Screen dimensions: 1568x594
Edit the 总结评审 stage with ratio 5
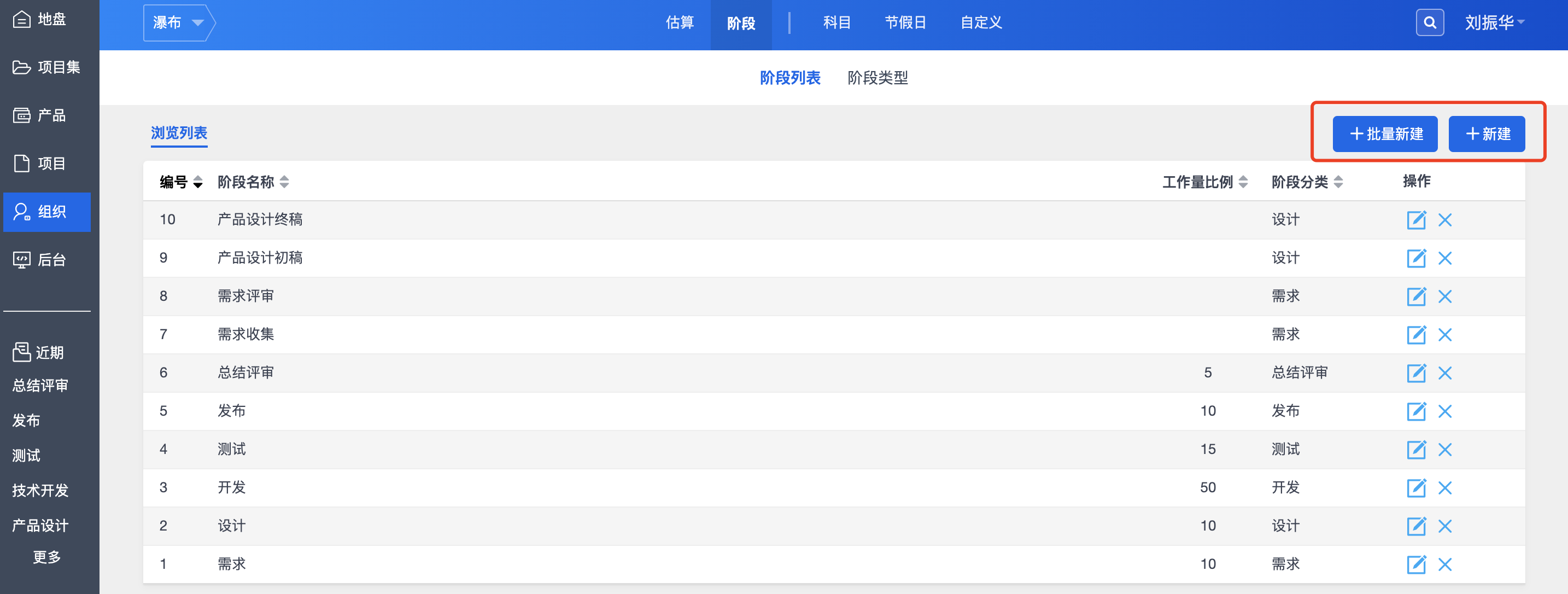1416,373
